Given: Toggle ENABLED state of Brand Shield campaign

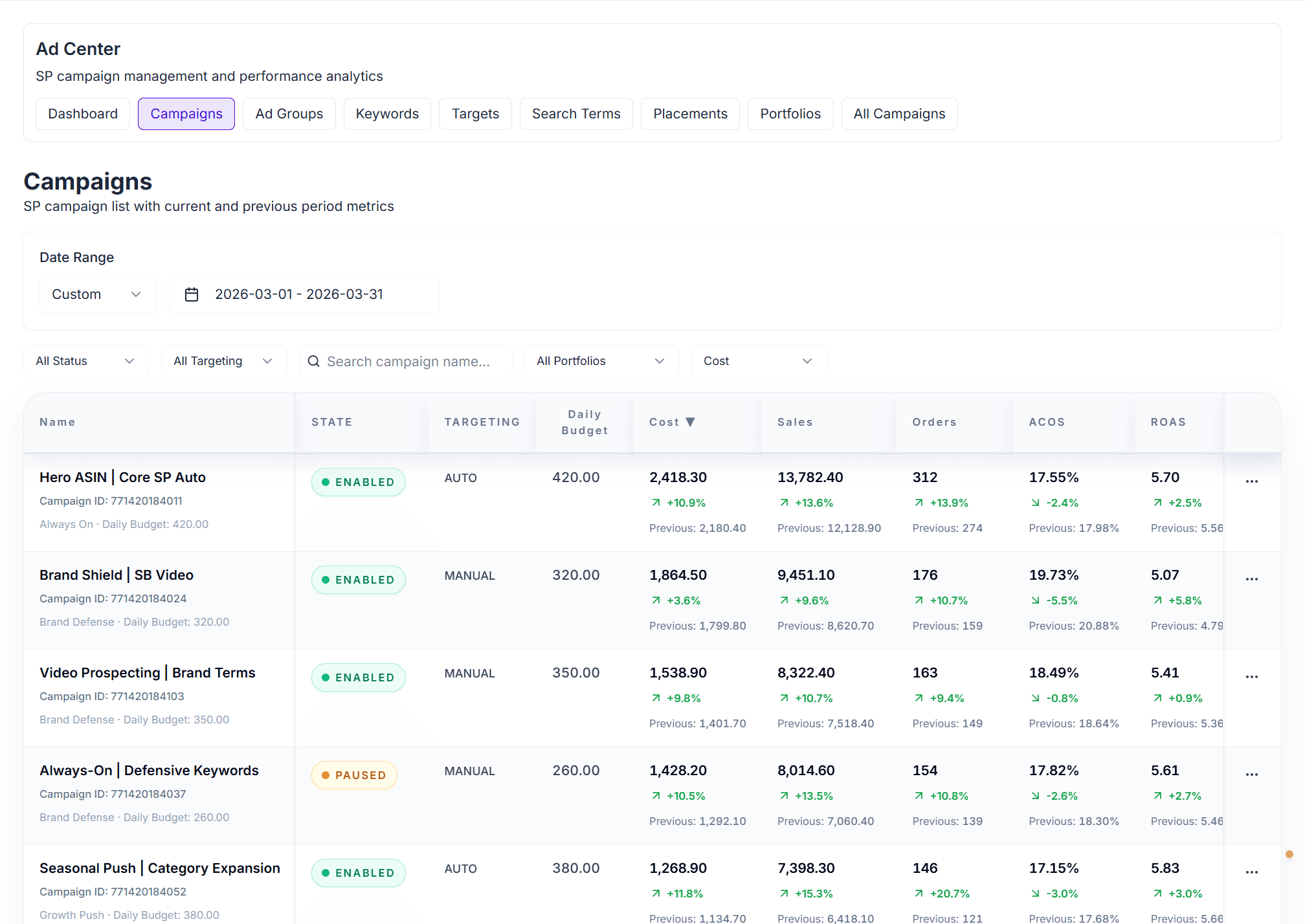Looking at the screenshot, I should [358, 580].
